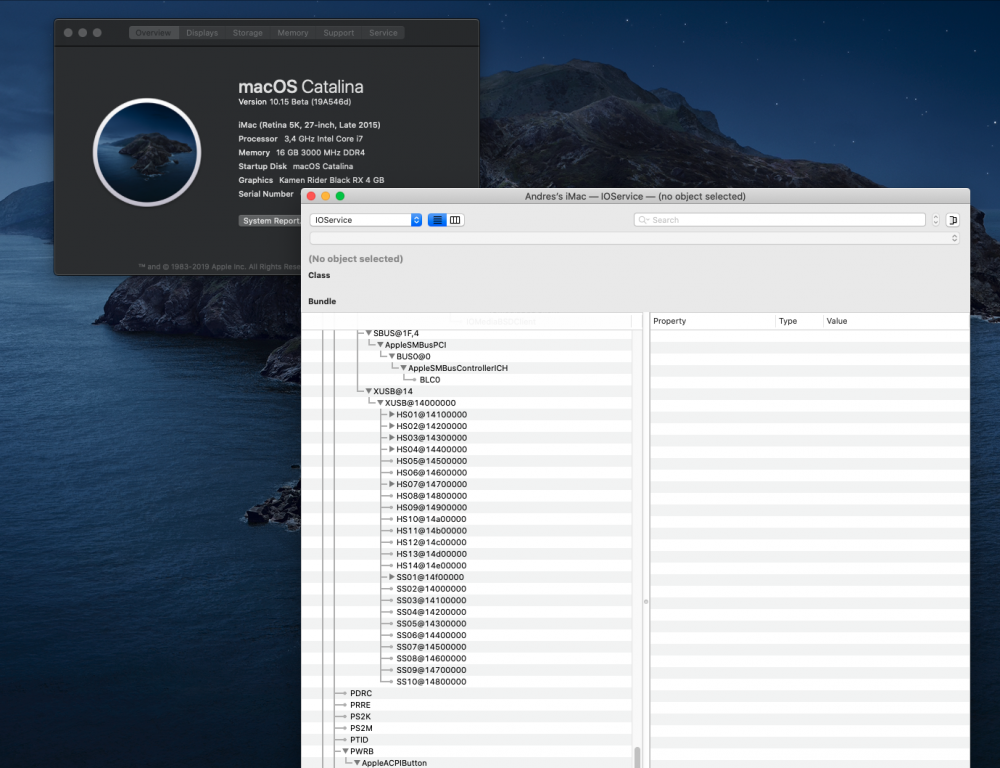The height and width of the screenshot is (768, 1000).
Task: Click the Type column header
Action: click(x=798, y=321)
